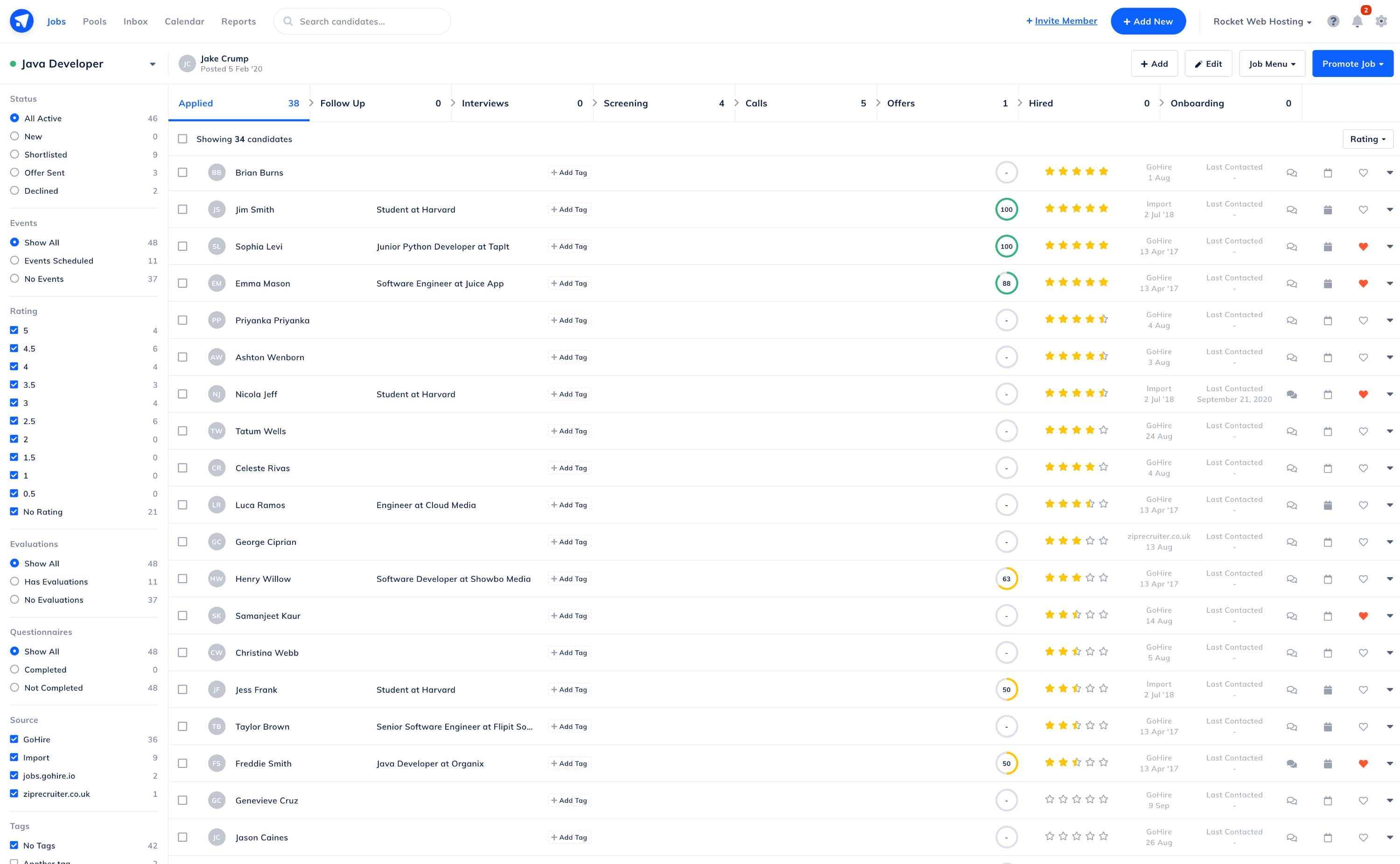Click the Add New button

click(x=1148, y=21)
